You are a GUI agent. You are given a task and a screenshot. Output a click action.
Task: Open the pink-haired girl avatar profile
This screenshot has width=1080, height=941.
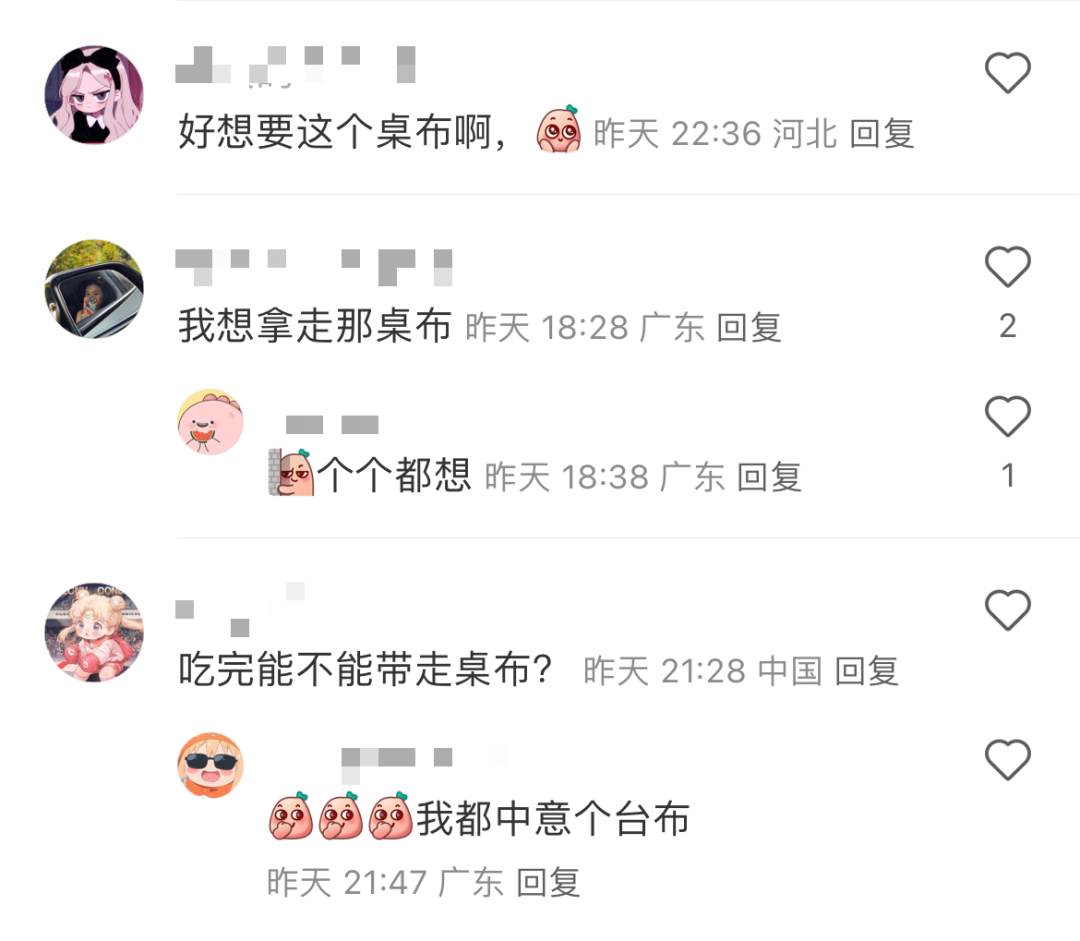tap(94, 95)
